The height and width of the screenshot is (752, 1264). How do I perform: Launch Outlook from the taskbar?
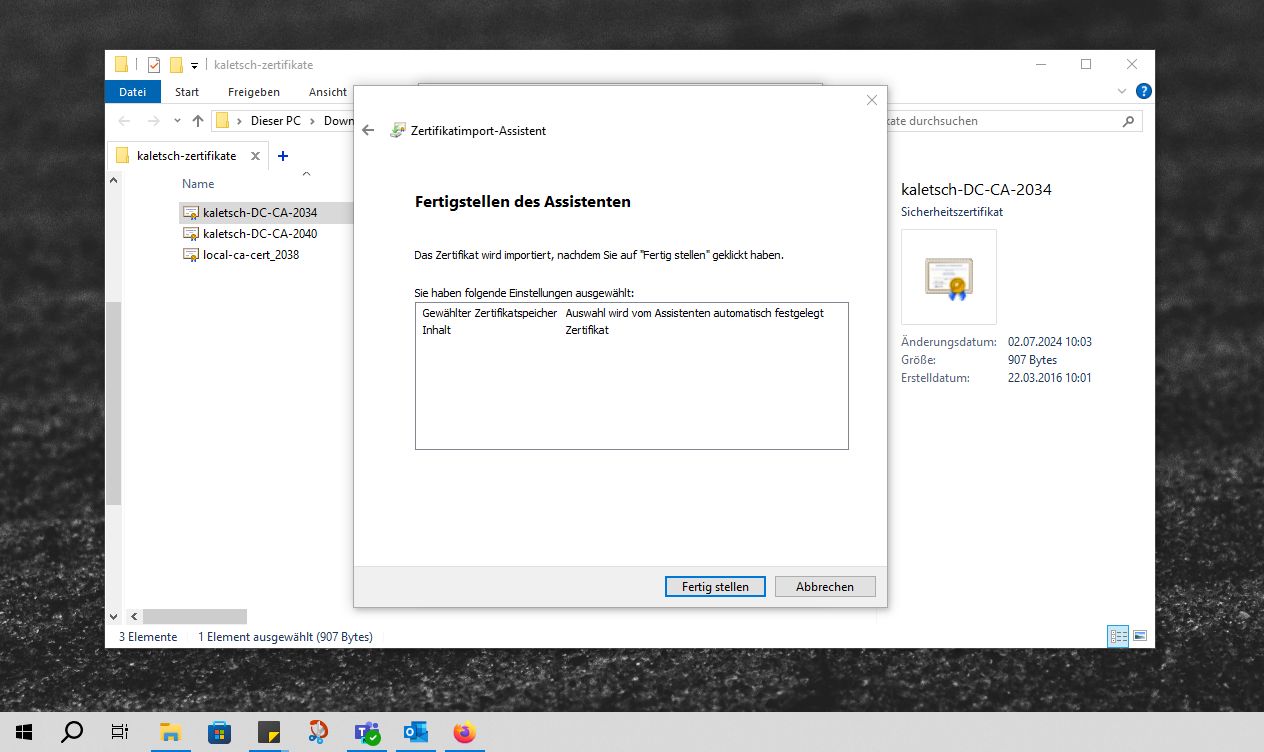pos(415,732)
